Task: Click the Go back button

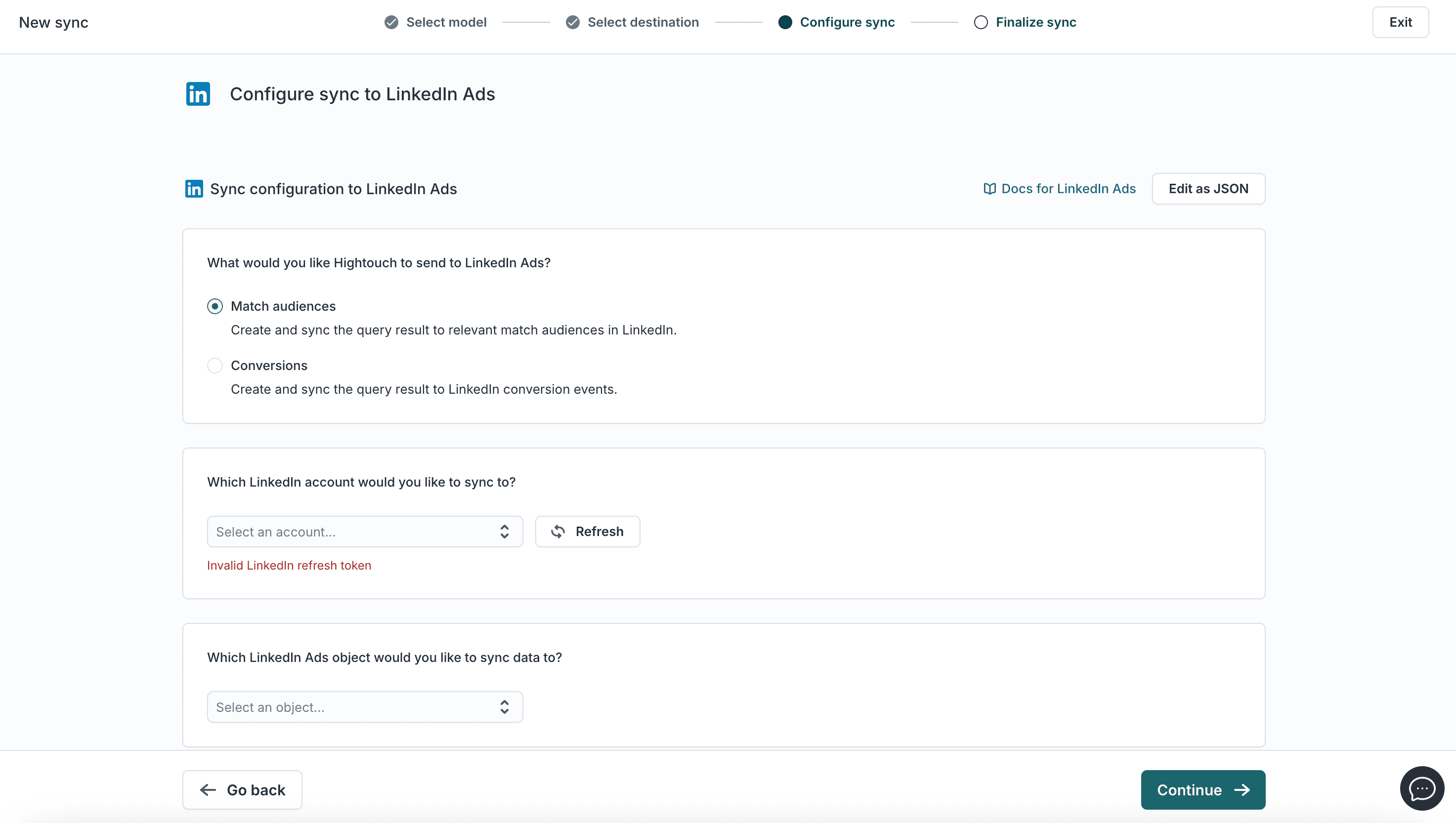Action: point(242,789)
